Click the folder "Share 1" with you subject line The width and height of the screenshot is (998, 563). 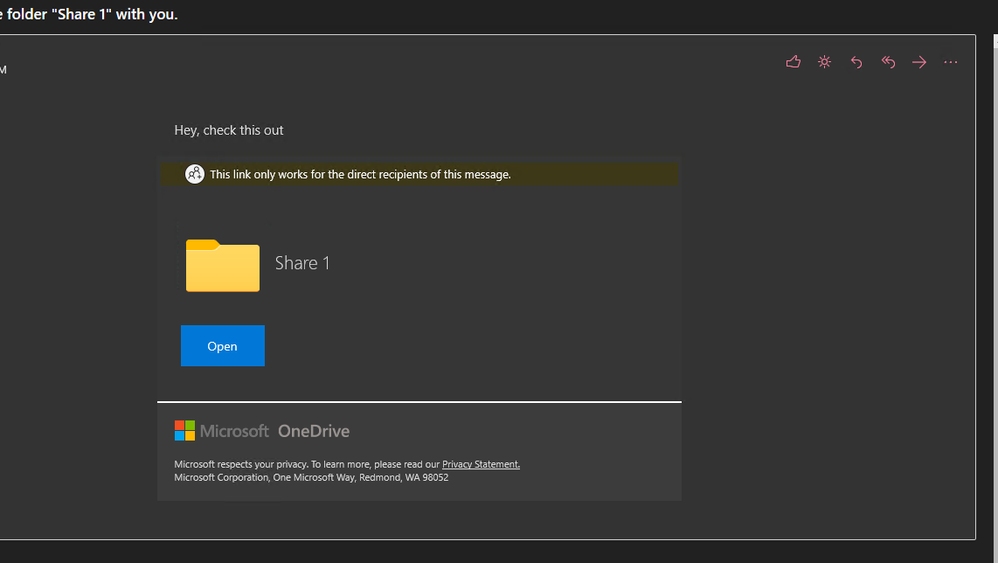(x=89, y=14)
